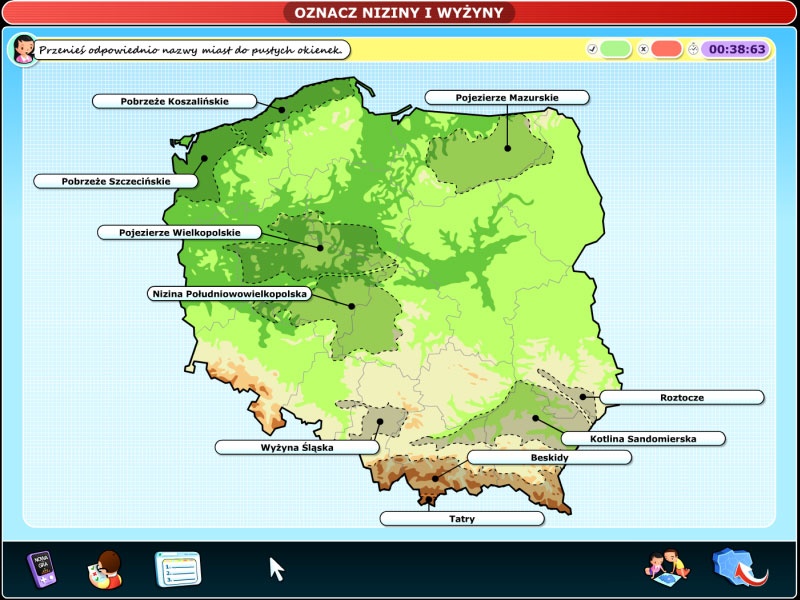Click the two kids reading map icon
This screenshot has width=800, height=600.
click(668, 567)
